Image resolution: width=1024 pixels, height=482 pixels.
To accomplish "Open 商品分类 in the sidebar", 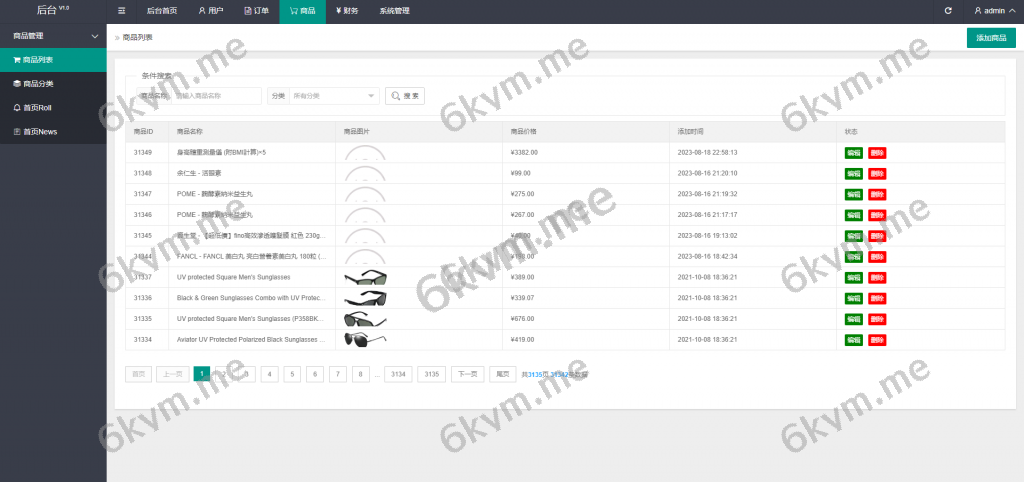I will point(53,84).
